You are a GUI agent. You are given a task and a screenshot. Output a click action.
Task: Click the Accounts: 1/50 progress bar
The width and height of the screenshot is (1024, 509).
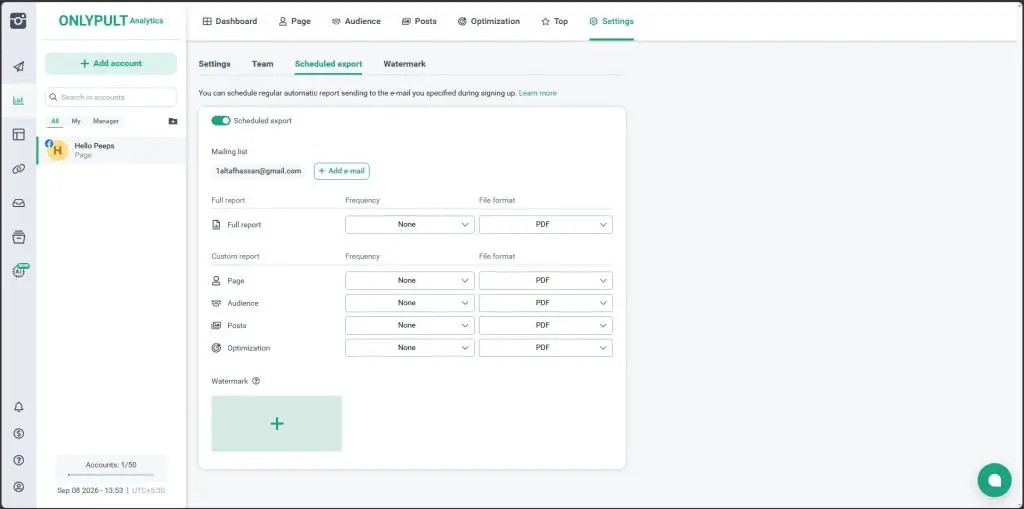(111, 474)
